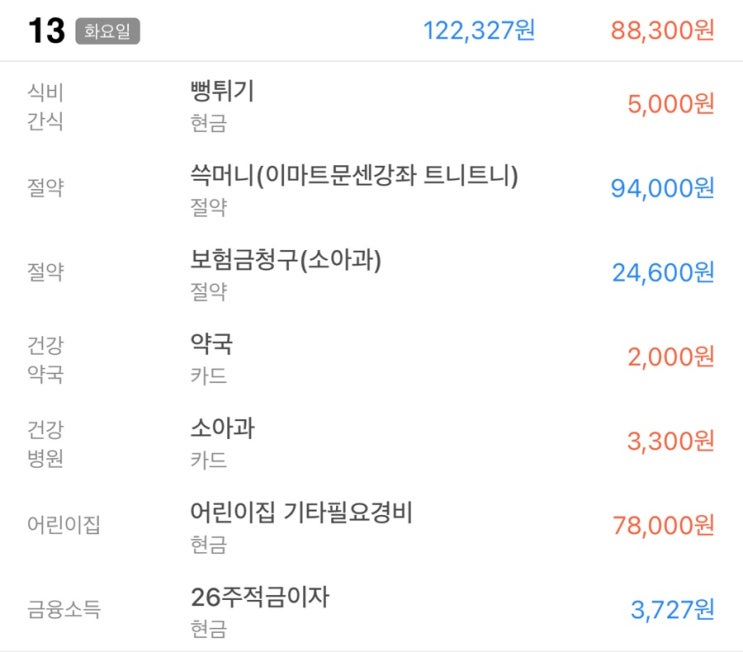Tap daily income total 122,327원

point(479,30)
